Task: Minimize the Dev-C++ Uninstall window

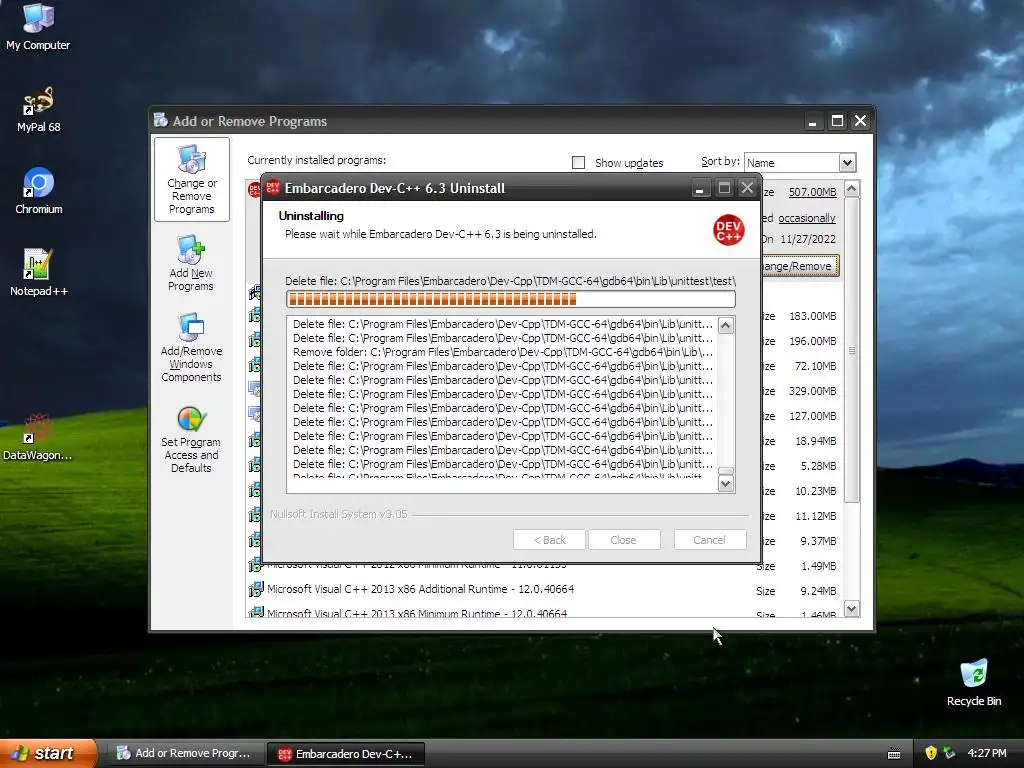Action: pyautogui.click(x=699, y=188)
